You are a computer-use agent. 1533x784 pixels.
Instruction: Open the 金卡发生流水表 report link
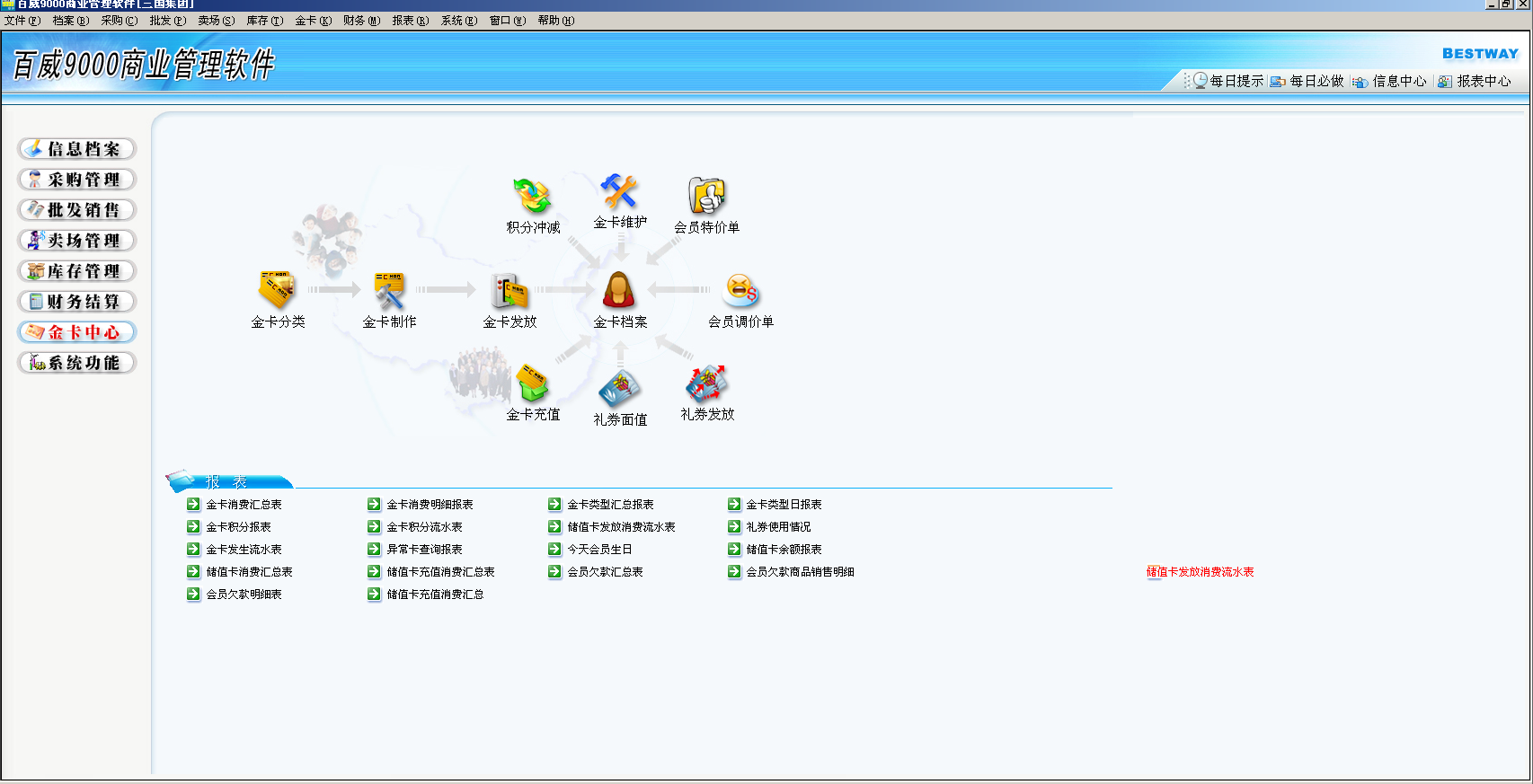click(244, 550)
